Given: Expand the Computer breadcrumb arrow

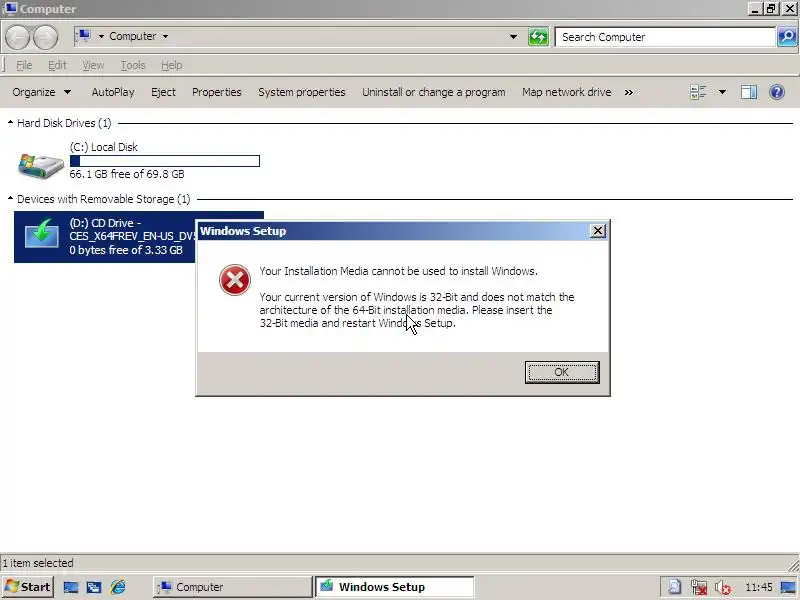Looking at the screenshot, I should (165, 36).
